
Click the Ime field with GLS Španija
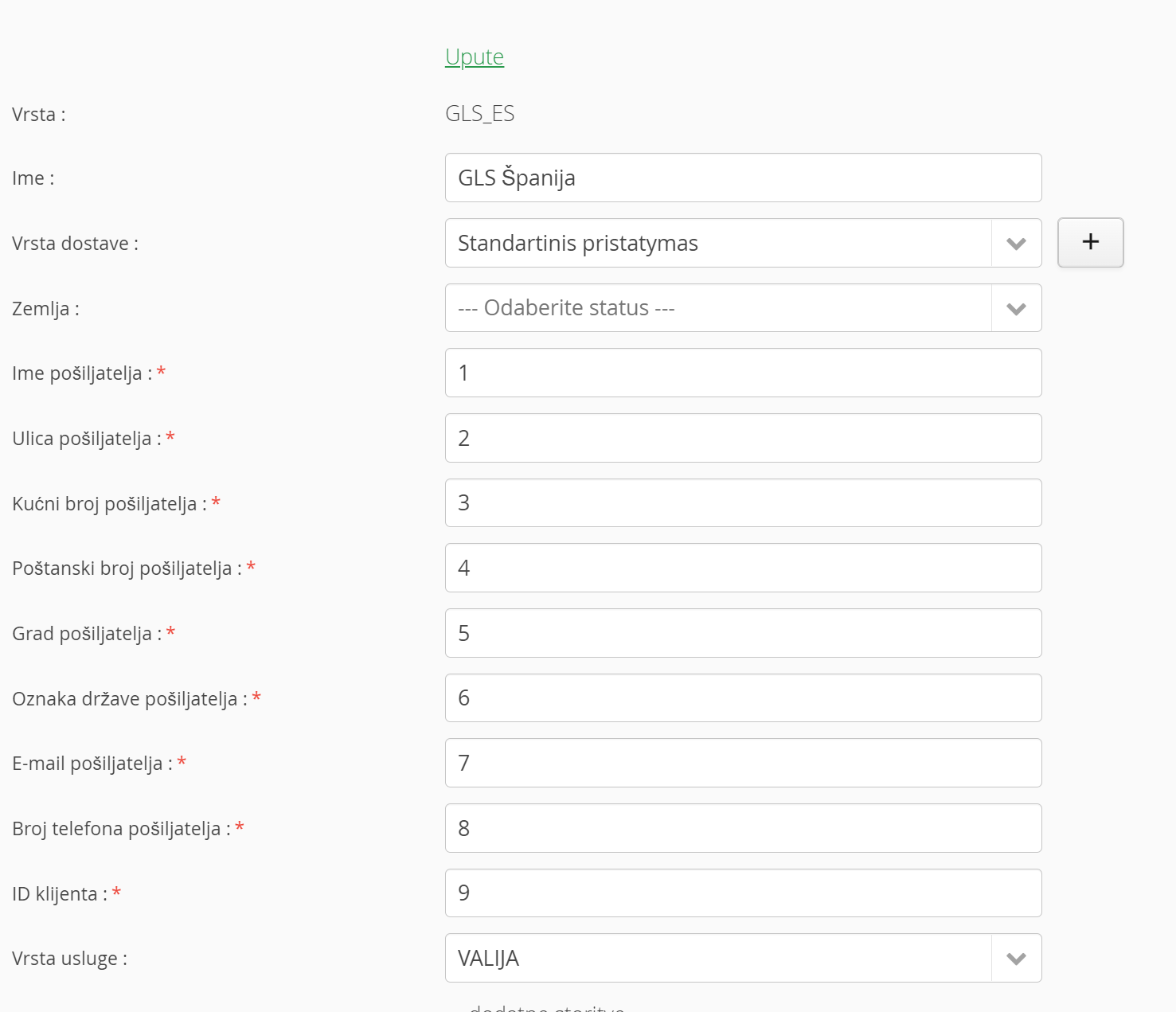pyautogui.click(x=743, y=178)
